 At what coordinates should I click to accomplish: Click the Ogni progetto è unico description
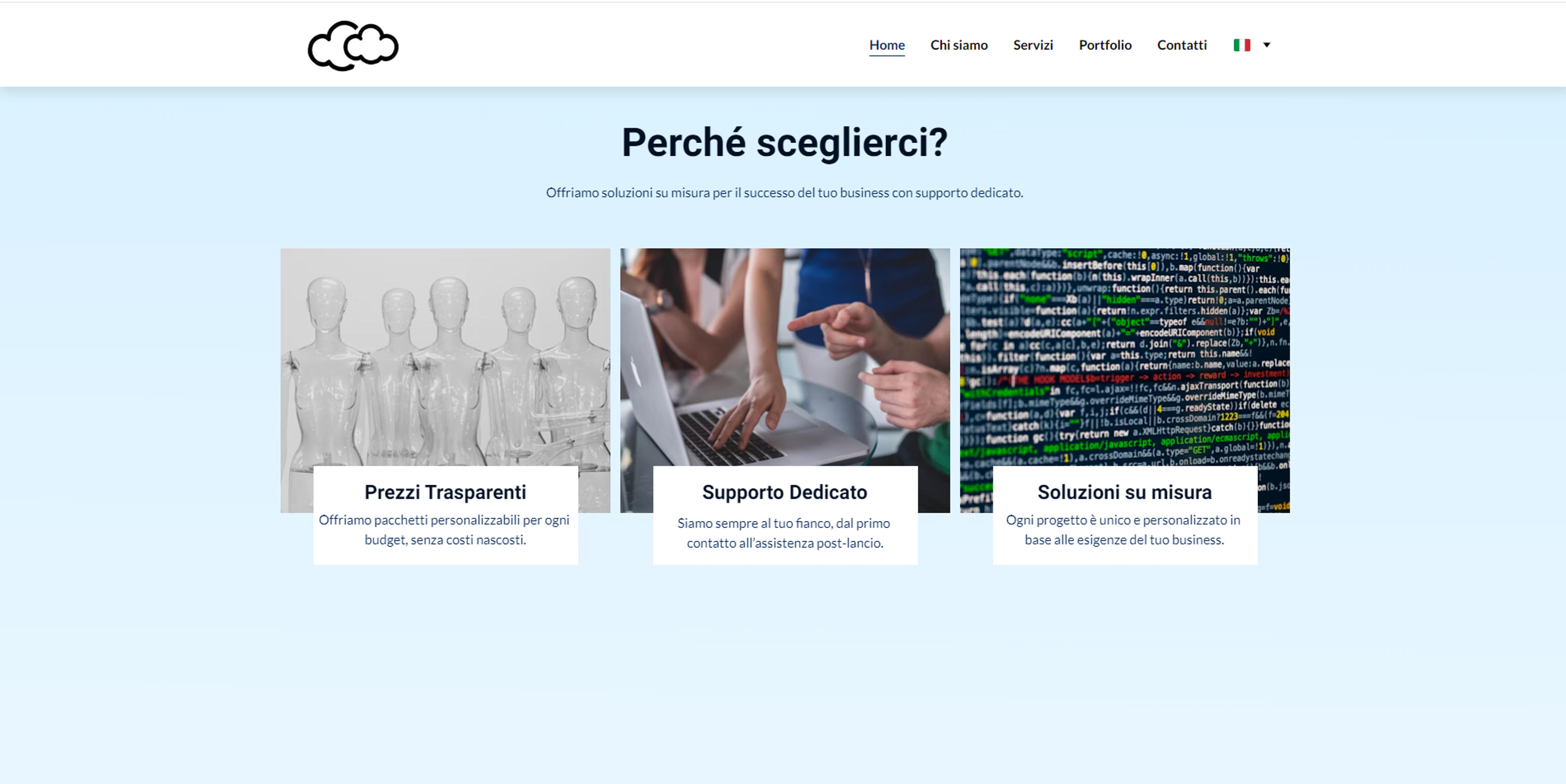1124,529
